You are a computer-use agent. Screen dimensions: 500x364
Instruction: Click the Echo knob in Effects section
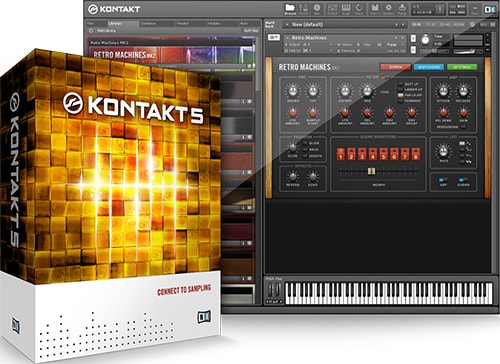(313, 176)
